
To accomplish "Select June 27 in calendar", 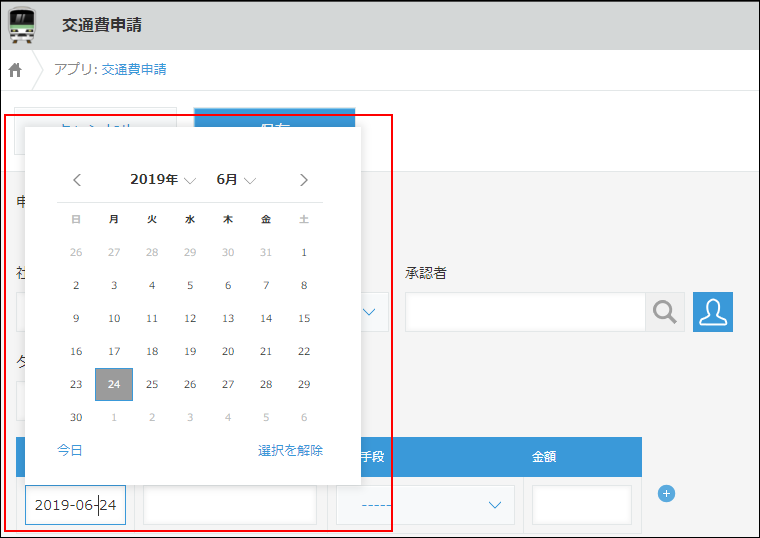I will click(228, 384).
